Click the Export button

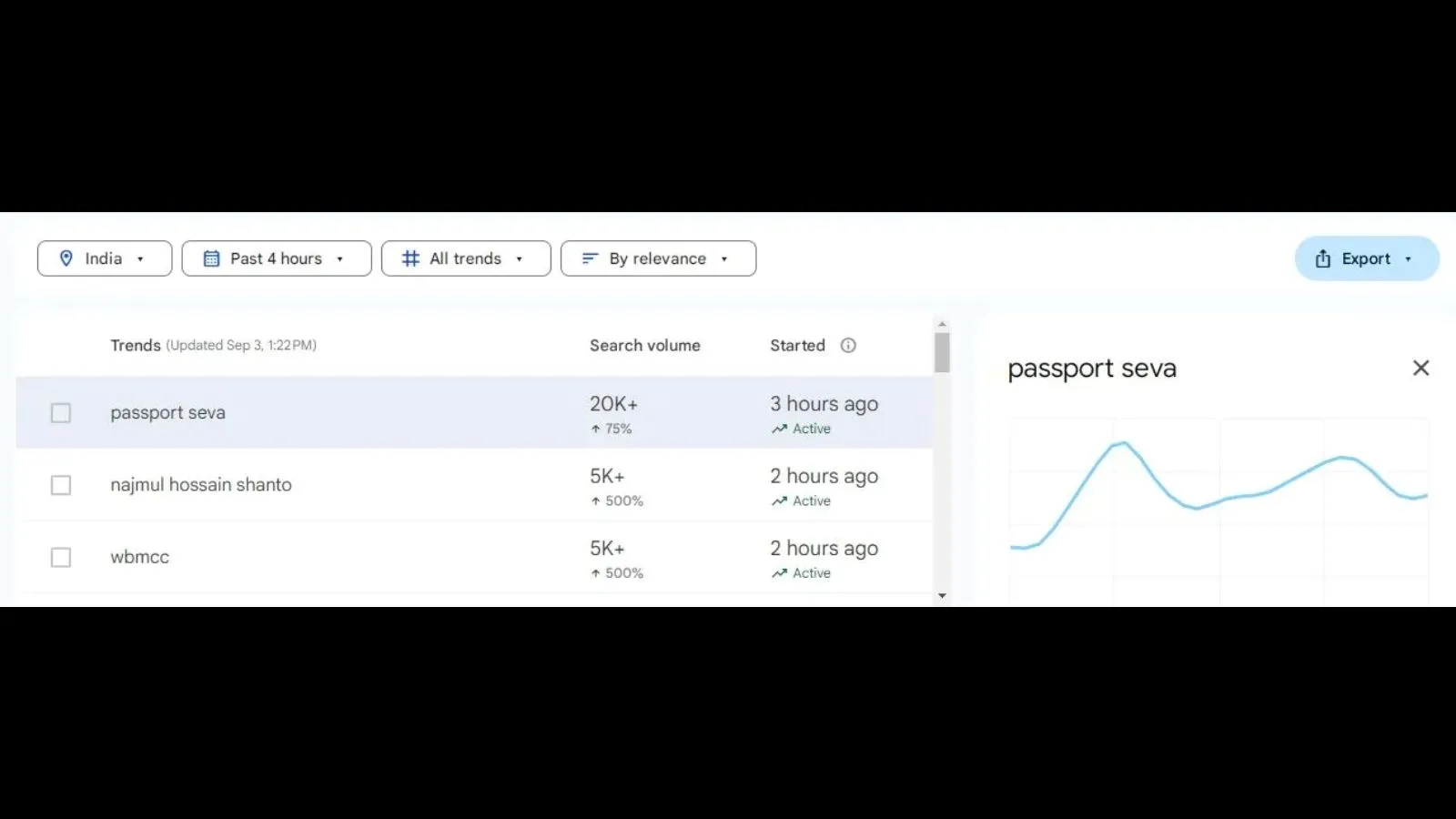point(1365,258)
